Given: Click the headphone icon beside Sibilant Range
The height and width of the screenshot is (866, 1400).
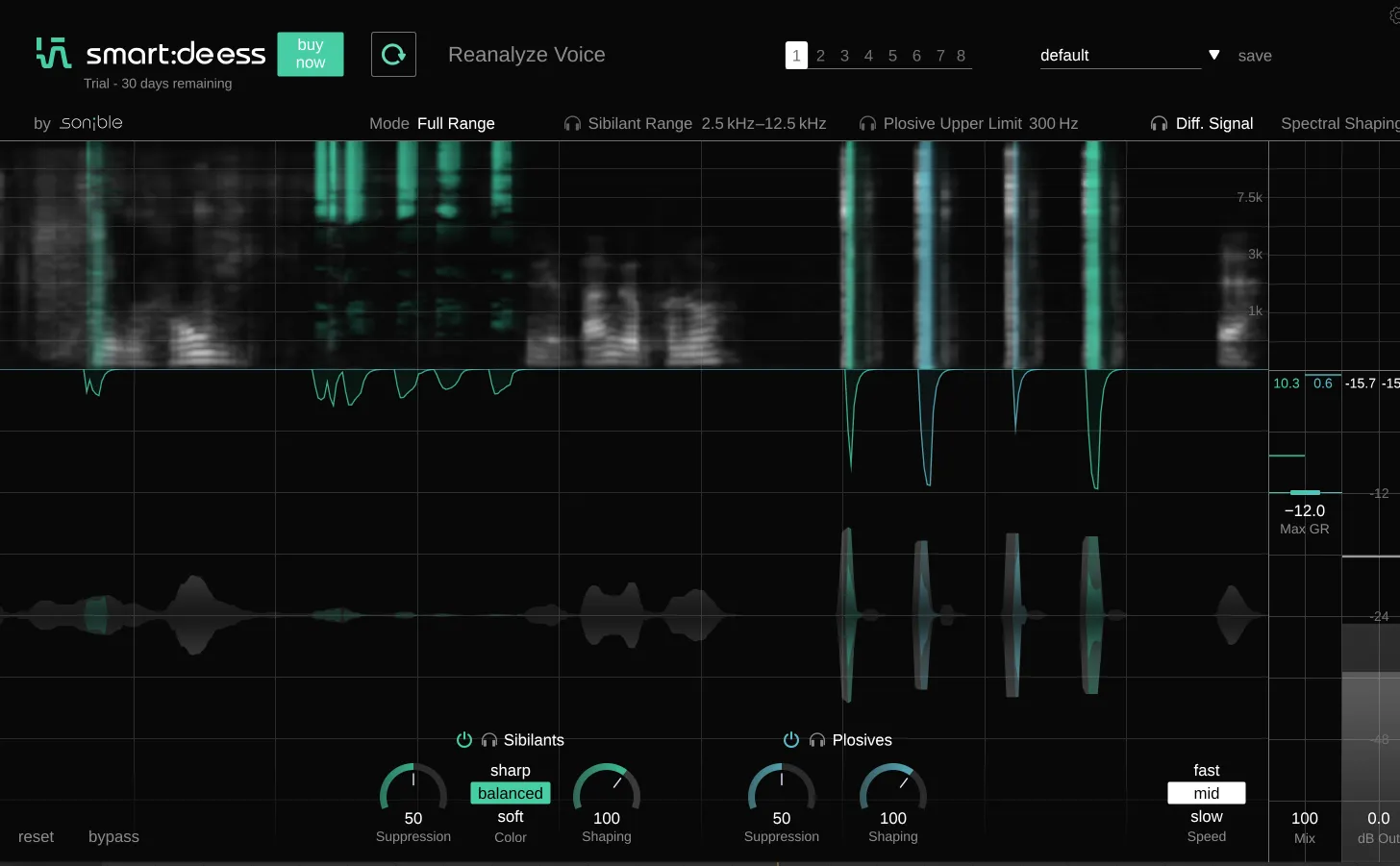Looking at the screenshot, I should 572,124.
